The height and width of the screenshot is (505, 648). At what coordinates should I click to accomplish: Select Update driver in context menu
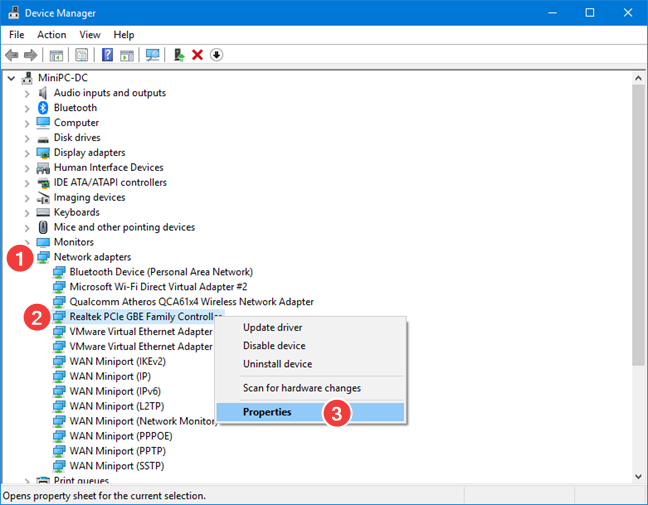click(x=272, y=328)
